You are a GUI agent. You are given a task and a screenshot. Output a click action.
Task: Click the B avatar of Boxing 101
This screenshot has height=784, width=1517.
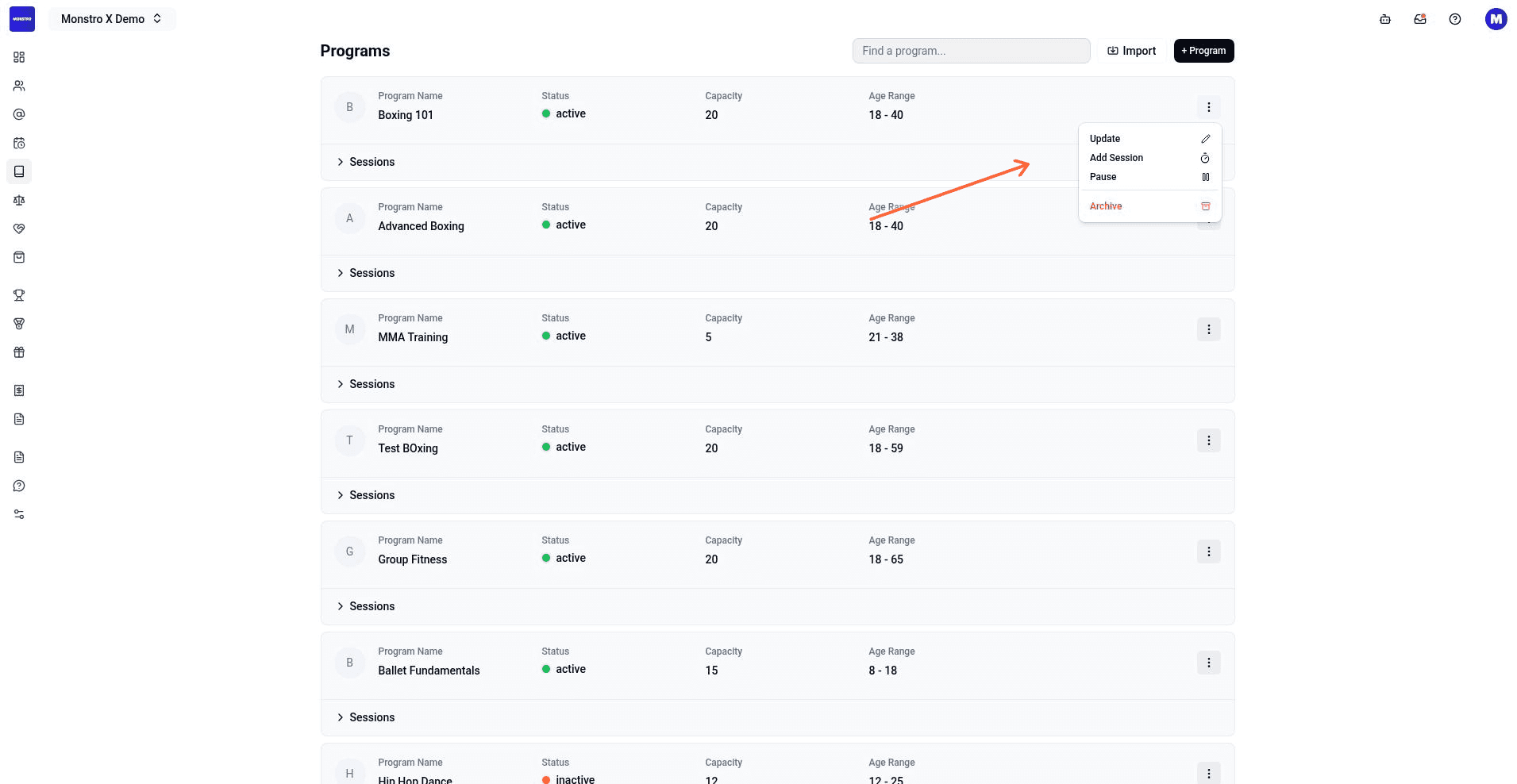point(349,107)
